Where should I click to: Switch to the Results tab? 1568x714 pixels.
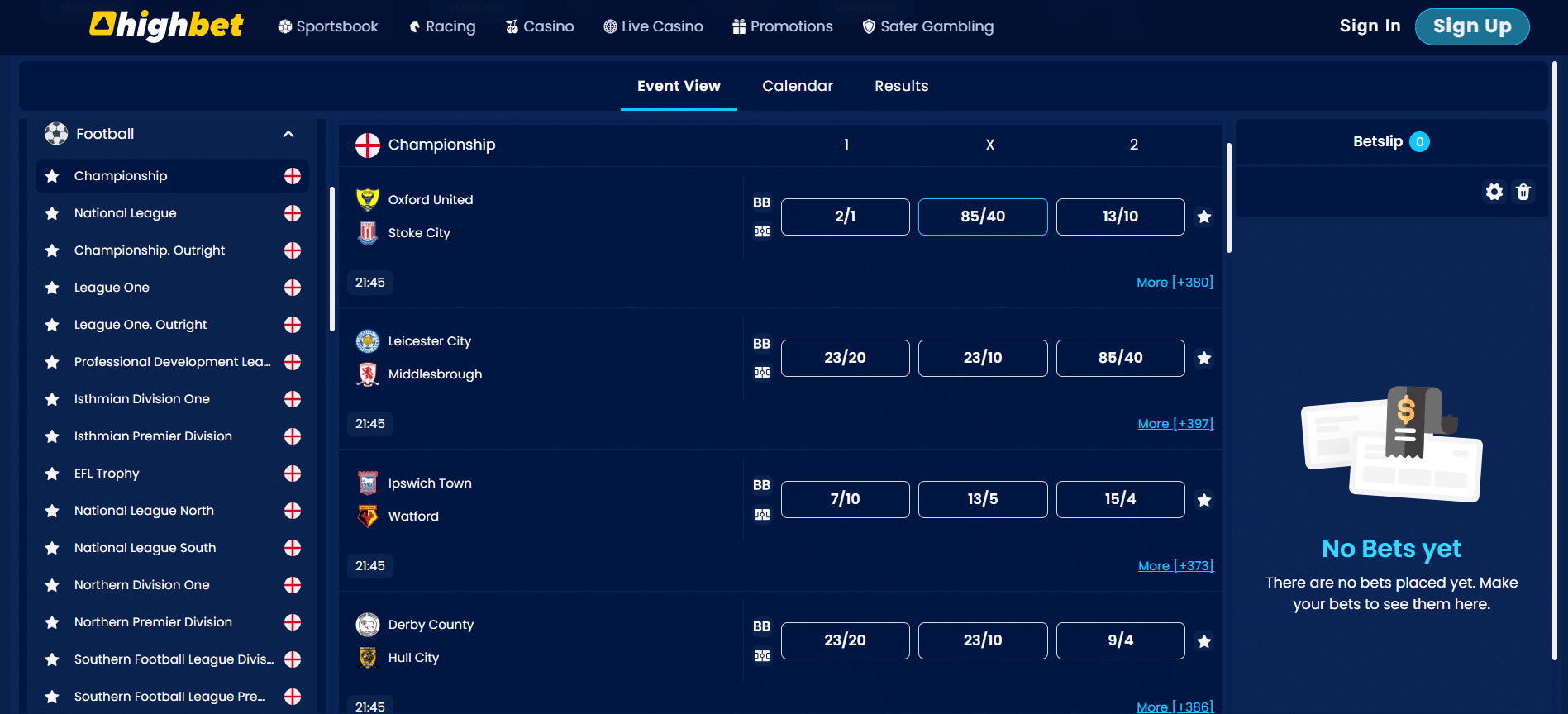click(x=901, y=86)
